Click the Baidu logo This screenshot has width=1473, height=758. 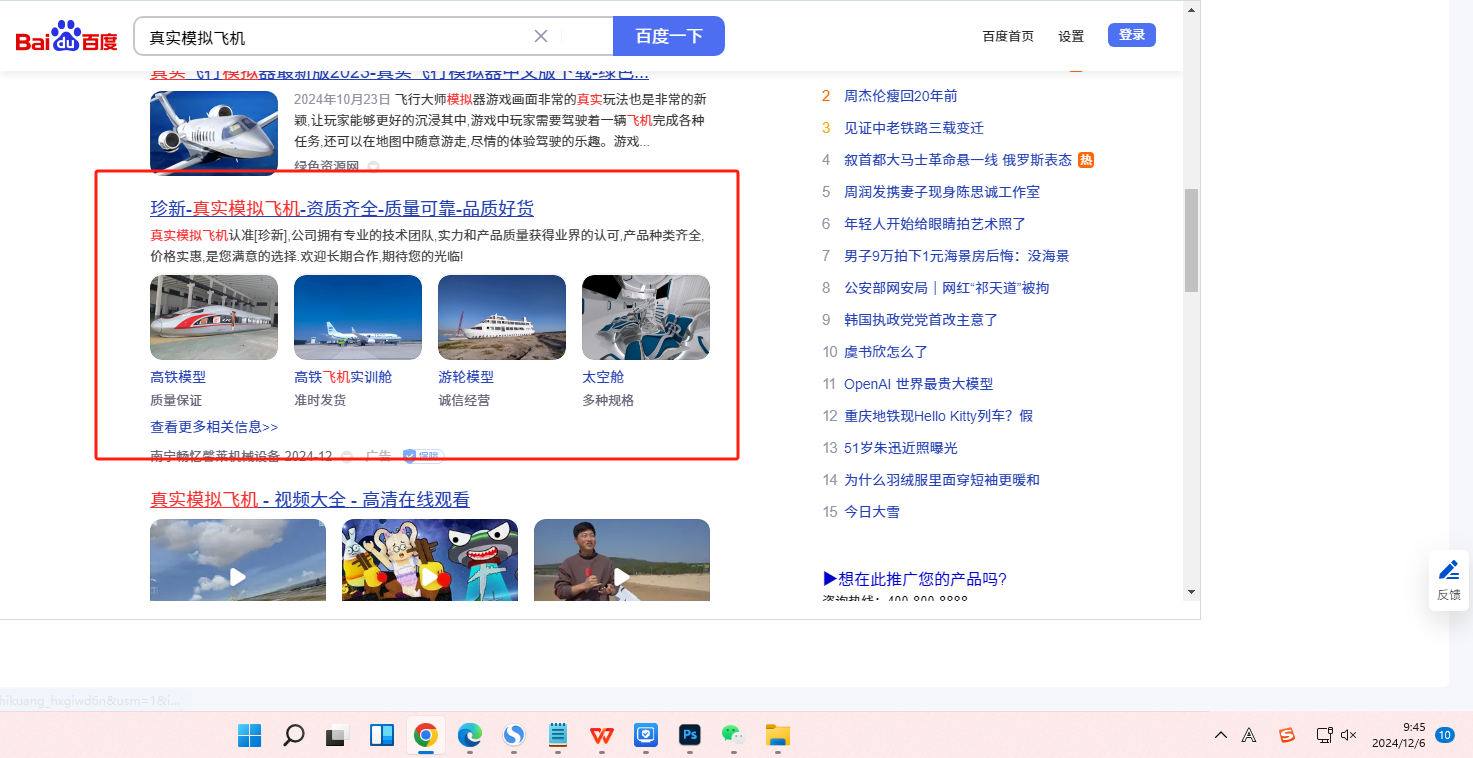pos(66,38)
